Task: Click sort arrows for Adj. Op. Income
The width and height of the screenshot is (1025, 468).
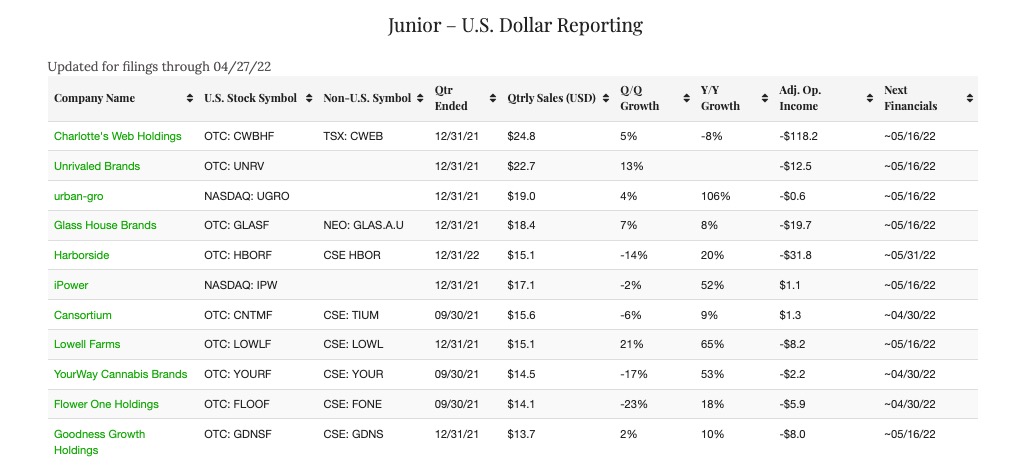Action: pyautogui.click(x=868, y=98)
